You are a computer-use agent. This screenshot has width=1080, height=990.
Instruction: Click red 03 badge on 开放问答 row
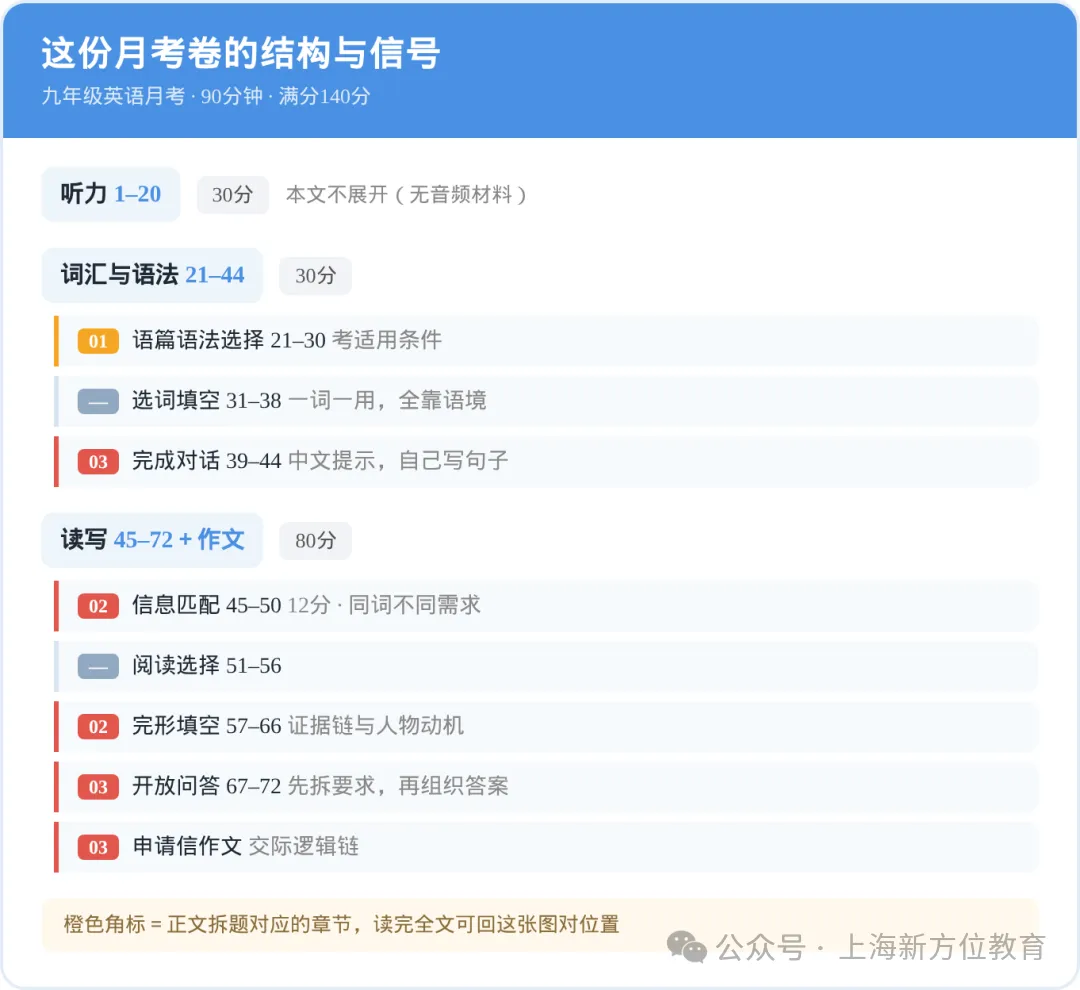[x=98, y=787]
